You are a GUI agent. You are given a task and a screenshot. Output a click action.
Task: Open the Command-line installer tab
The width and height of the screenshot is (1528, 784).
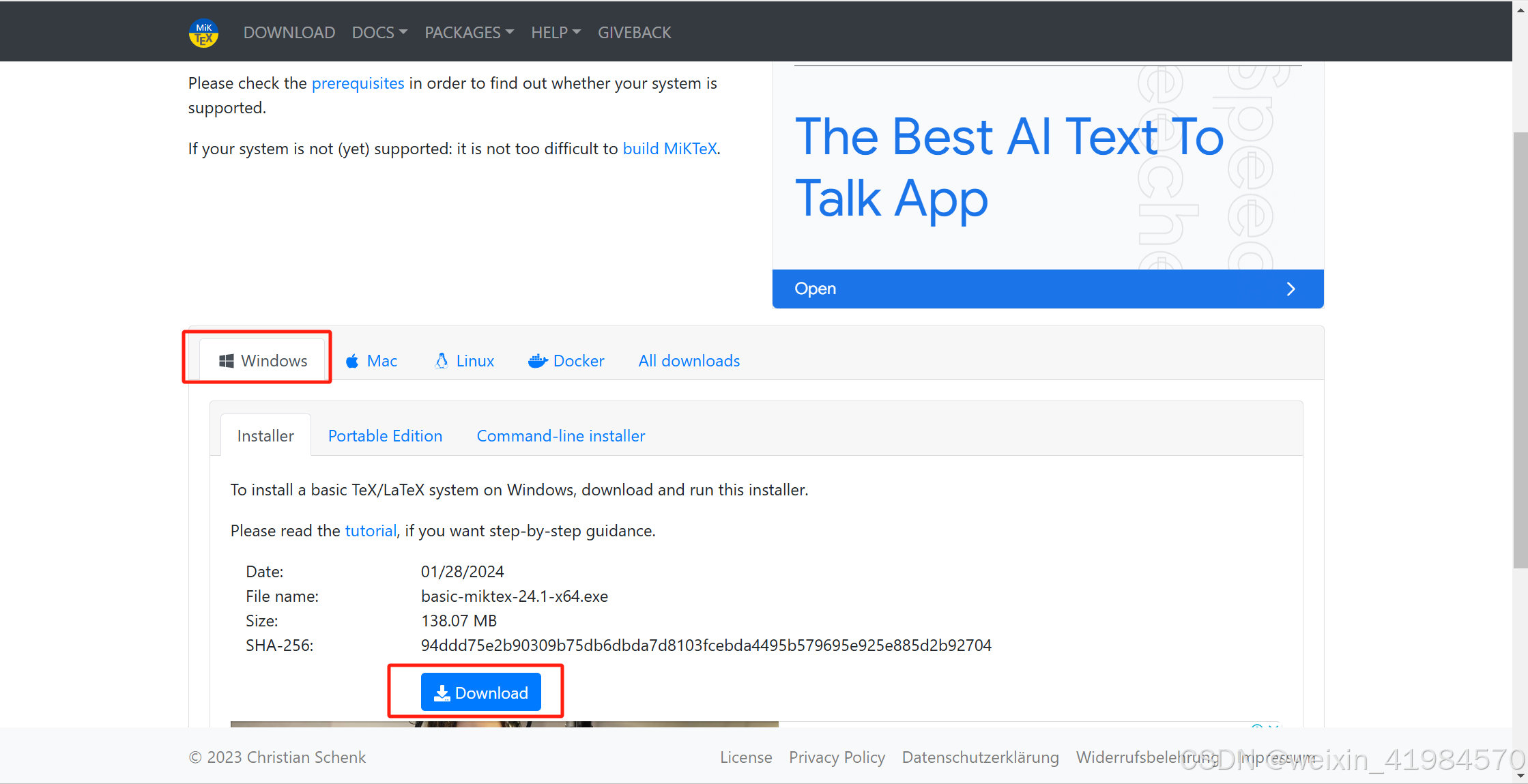pyautogui.click(x=560, y=435)
